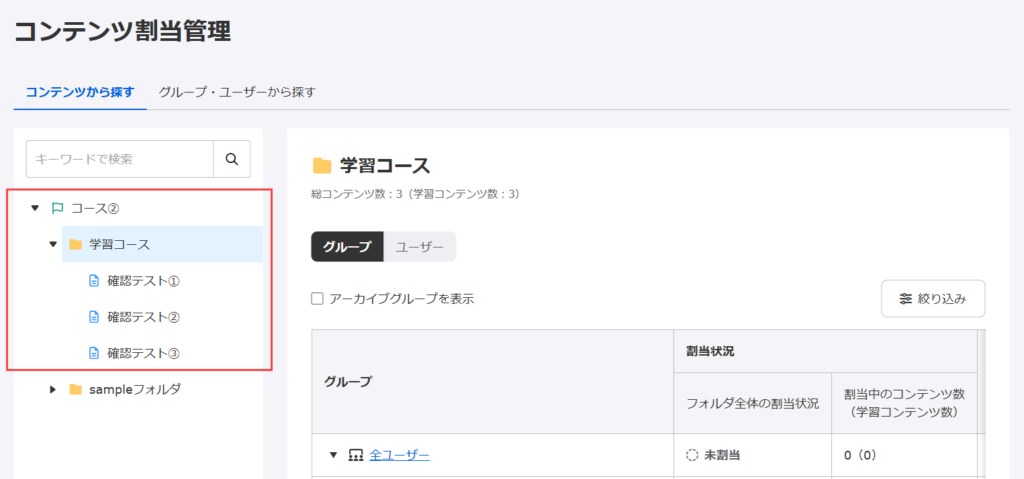This screenshot has height=479, width=1024.
Task: Select the green flag icon beside コース②
Action: [57, 208]
